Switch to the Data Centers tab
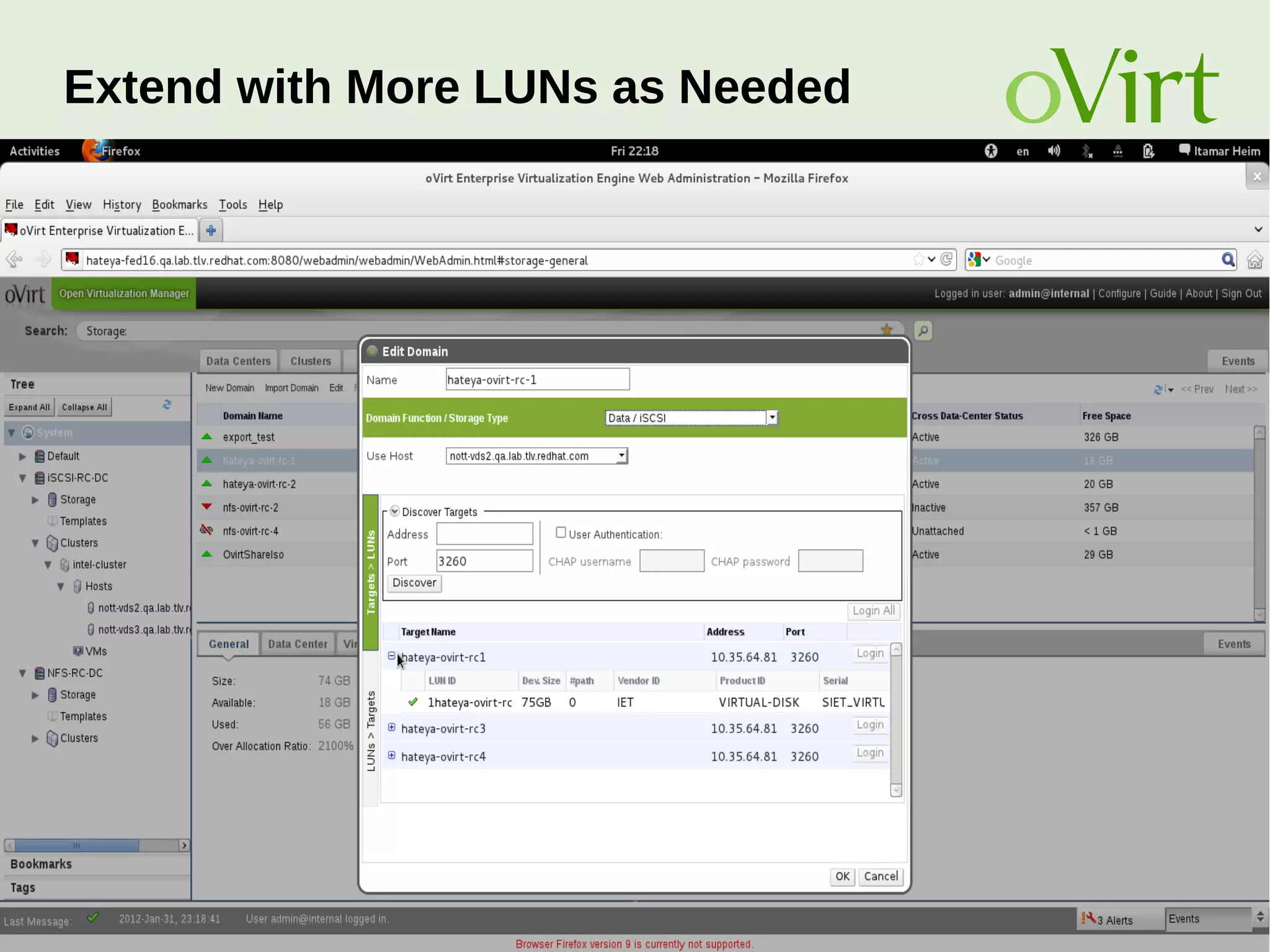Viewport: 1270px width, 952px height. (238, 361)
